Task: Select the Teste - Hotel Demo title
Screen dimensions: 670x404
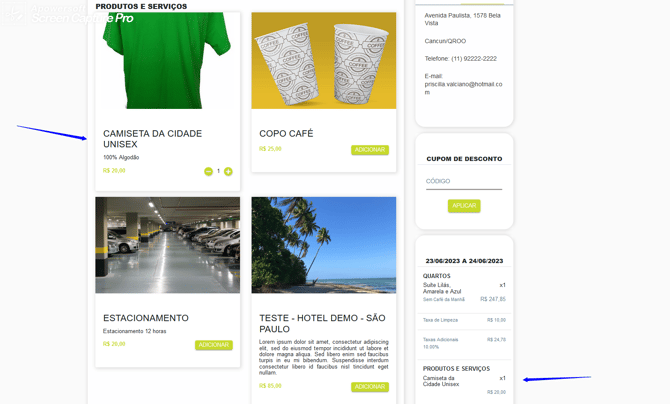Action: click(x=322, y=324)
